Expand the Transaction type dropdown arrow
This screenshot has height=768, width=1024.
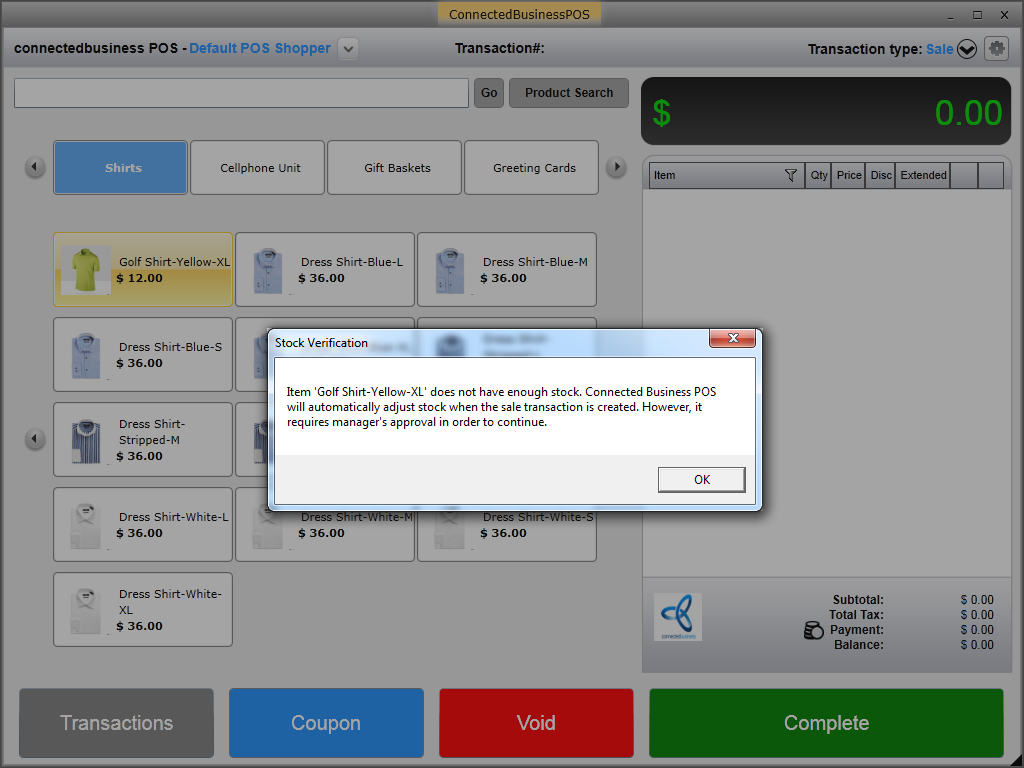point(967,49)
